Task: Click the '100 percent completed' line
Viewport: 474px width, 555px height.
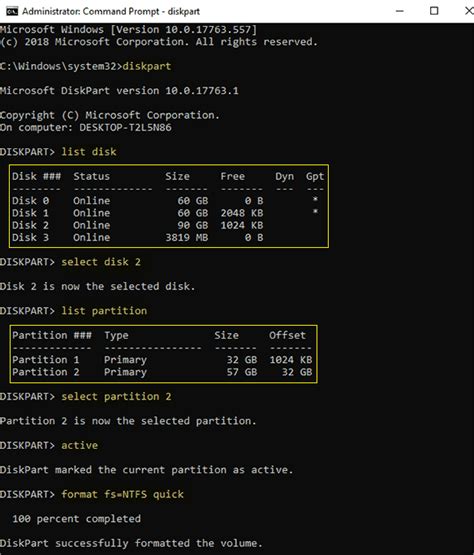Action: tap(76, 519)
